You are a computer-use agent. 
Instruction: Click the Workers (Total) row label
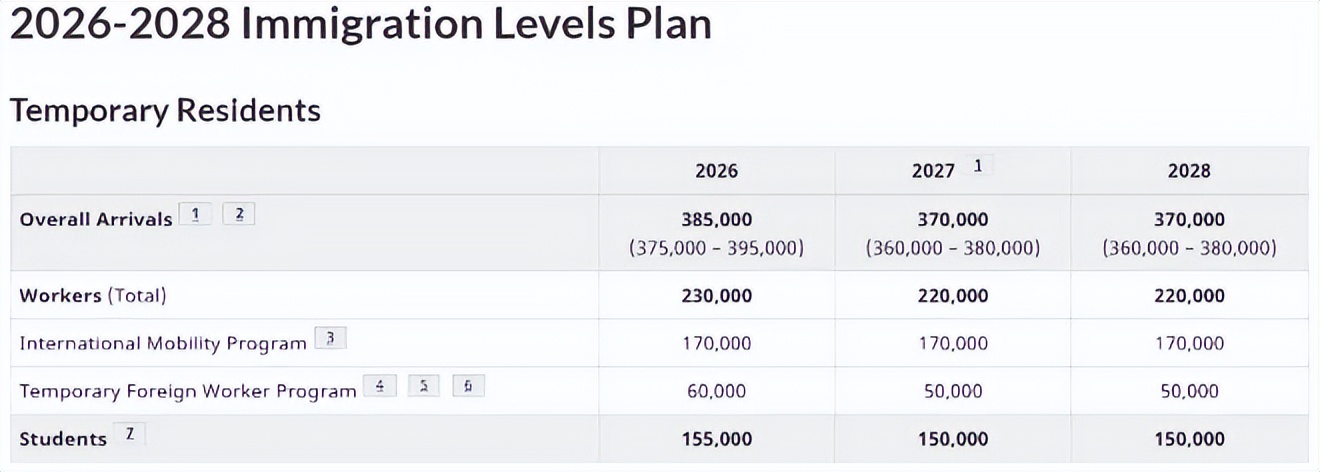(x=93, y=296)
